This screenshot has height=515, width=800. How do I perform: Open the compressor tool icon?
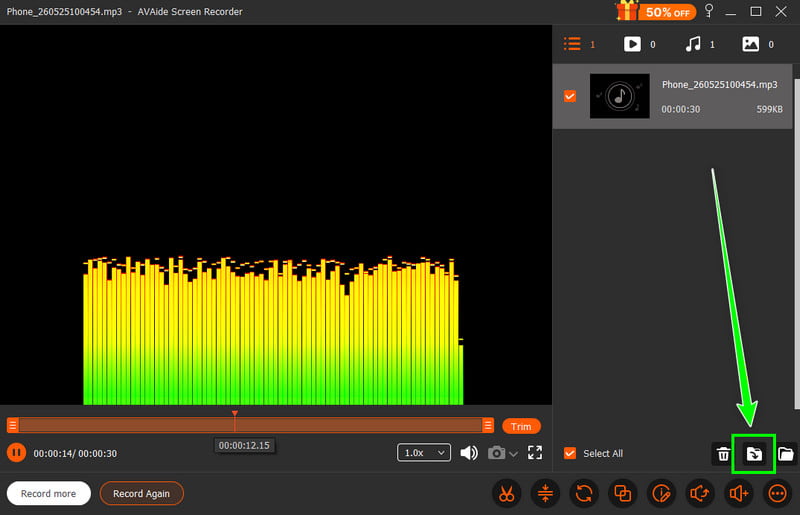(545, 494)
